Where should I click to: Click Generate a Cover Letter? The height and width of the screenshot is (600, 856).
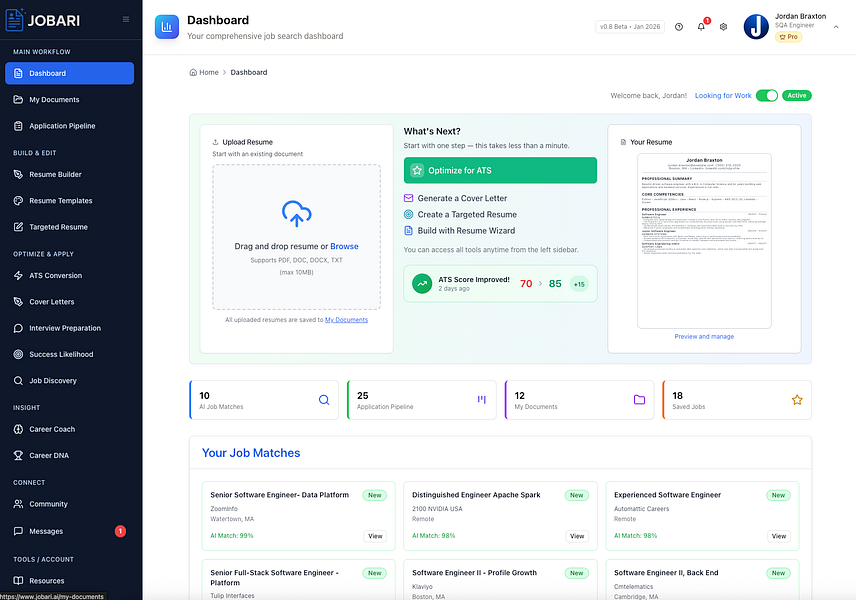tap(455, 198)
